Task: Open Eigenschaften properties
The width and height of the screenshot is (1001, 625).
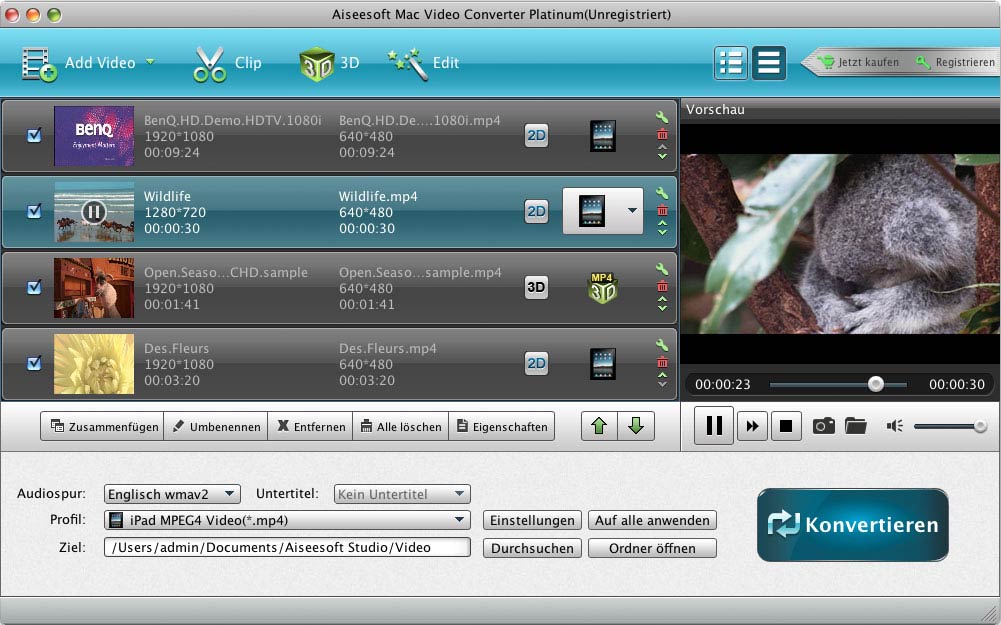Action: click(x=502, y=426)
